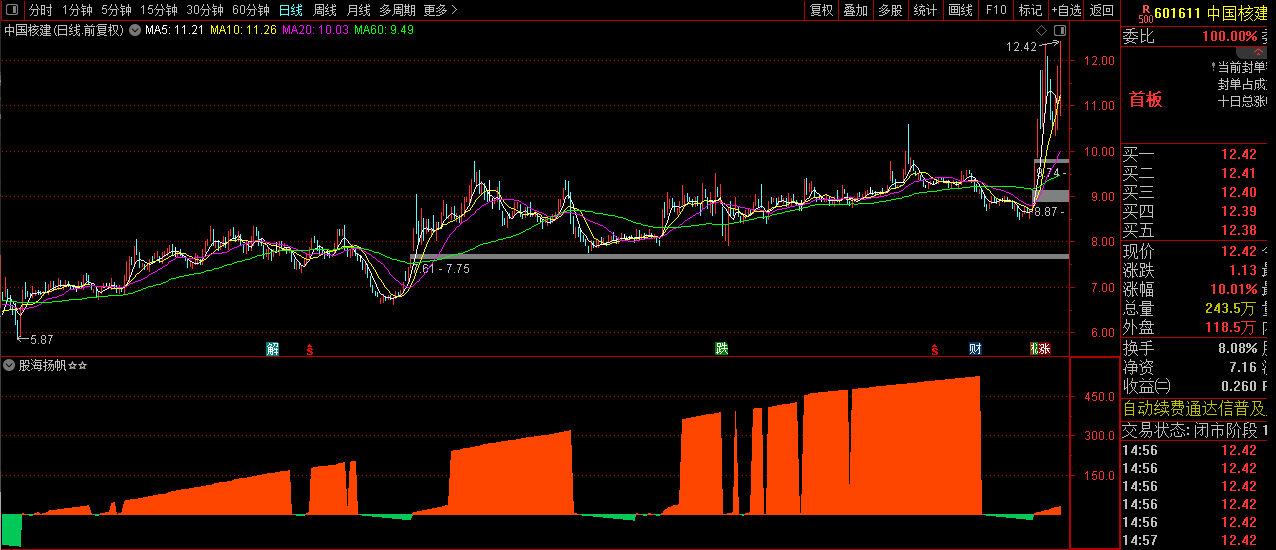
Task: Click the 跌 event marker on timeline
Action: [721, 349]
